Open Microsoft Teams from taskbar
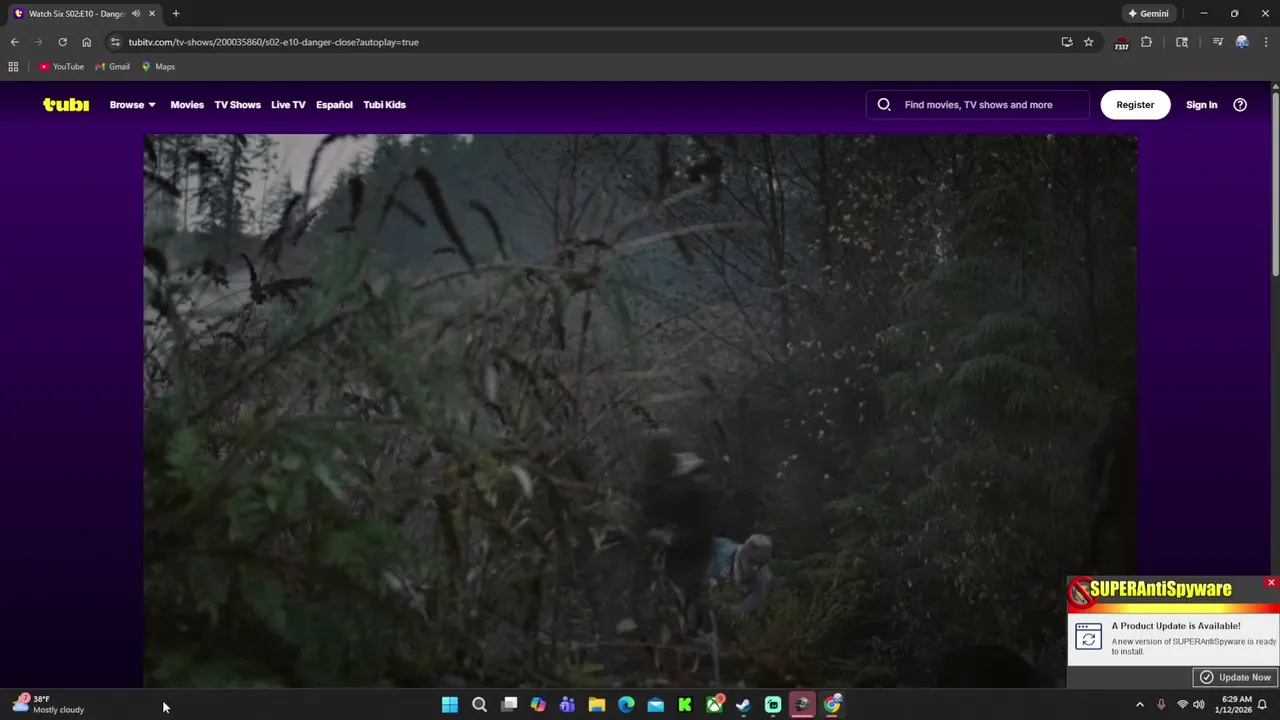Screen dimensions: 1280x720 tap(567, 705)
